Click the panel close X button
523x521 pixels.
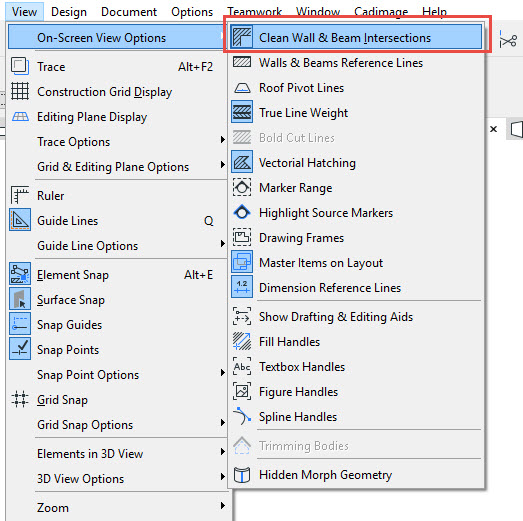(494, 129)
